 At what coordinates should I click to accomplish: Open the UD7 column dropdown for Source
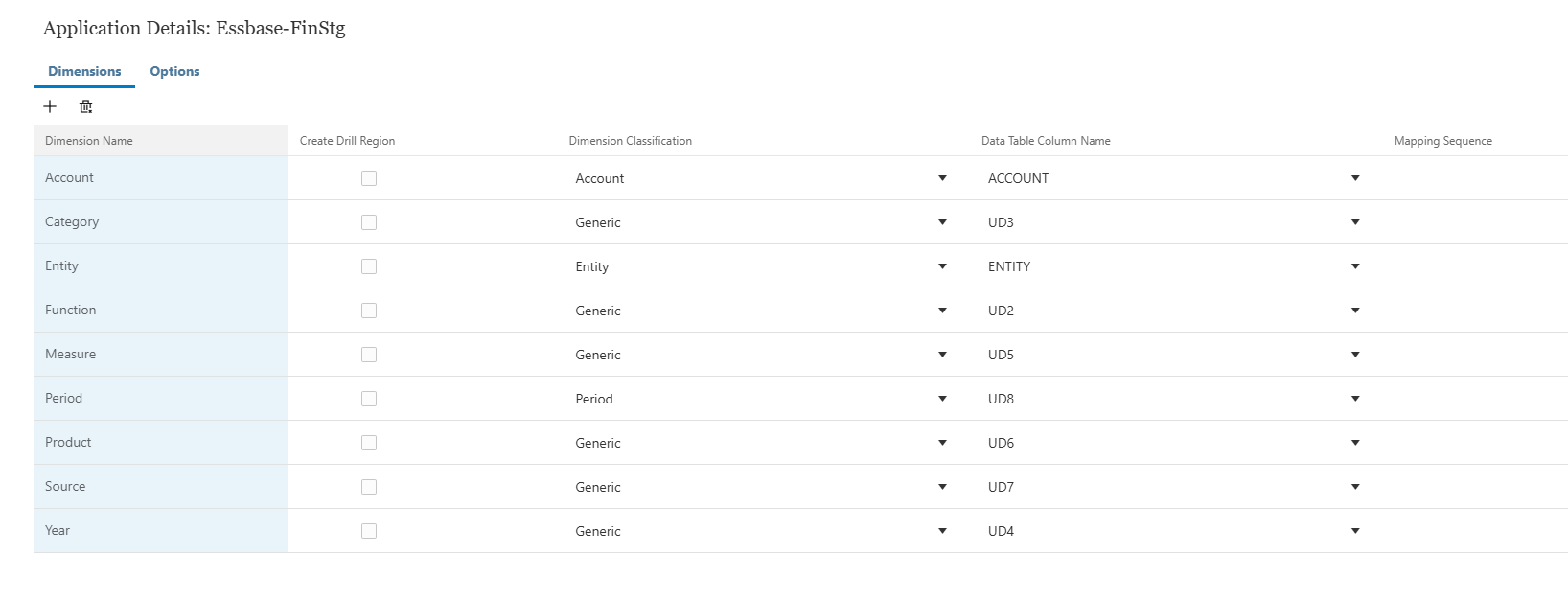point(1355,487)
